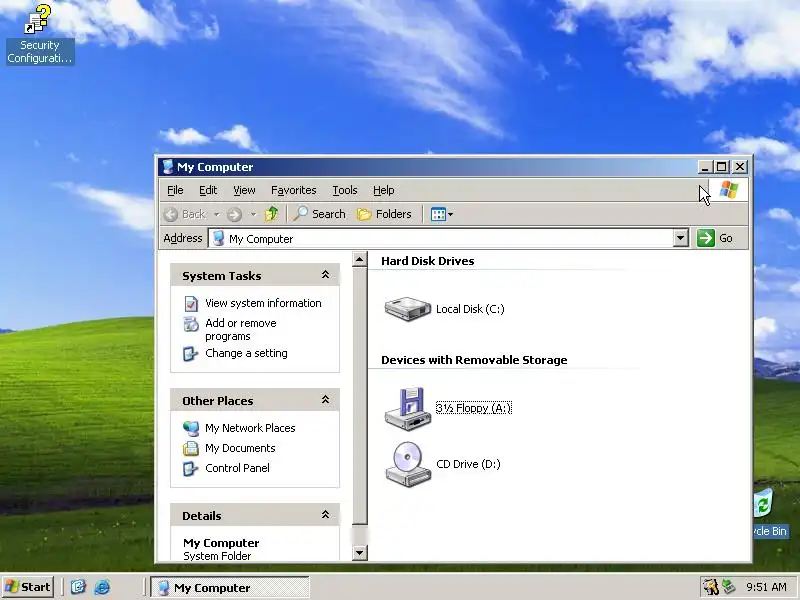Screen dimensions: 800x600
Task: Open the Control Panel link
Action: pyautogui.click(x=237, y=468)
